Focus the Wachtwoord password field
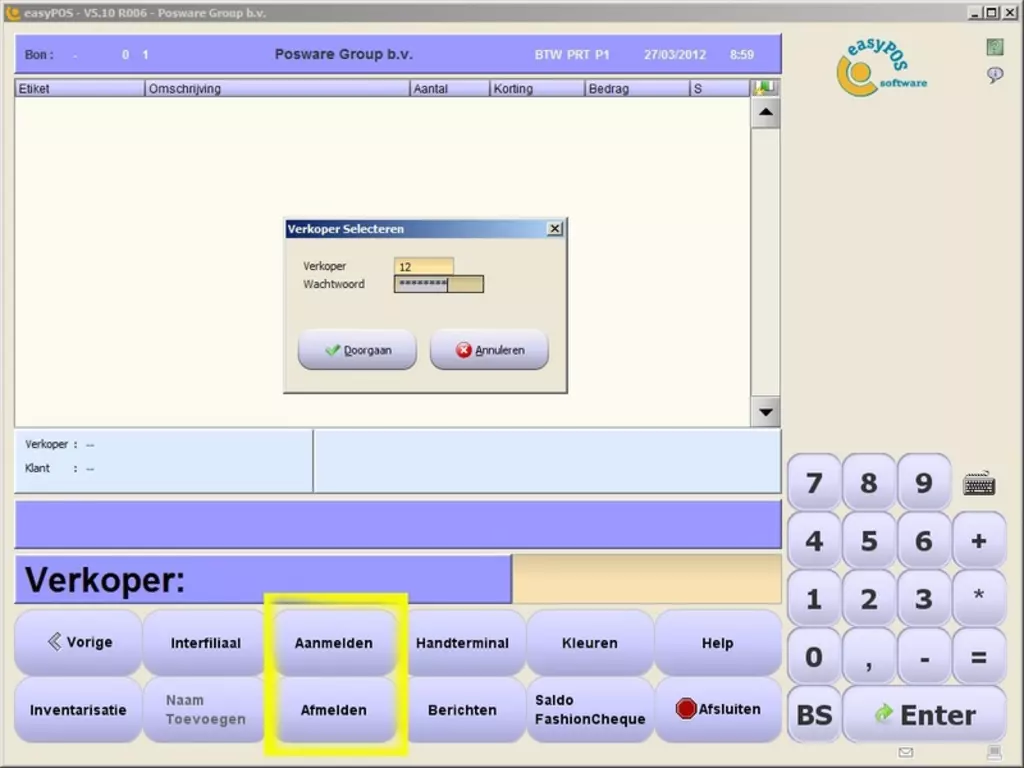This screenshot has height=768, width=1024. (438, 284)
